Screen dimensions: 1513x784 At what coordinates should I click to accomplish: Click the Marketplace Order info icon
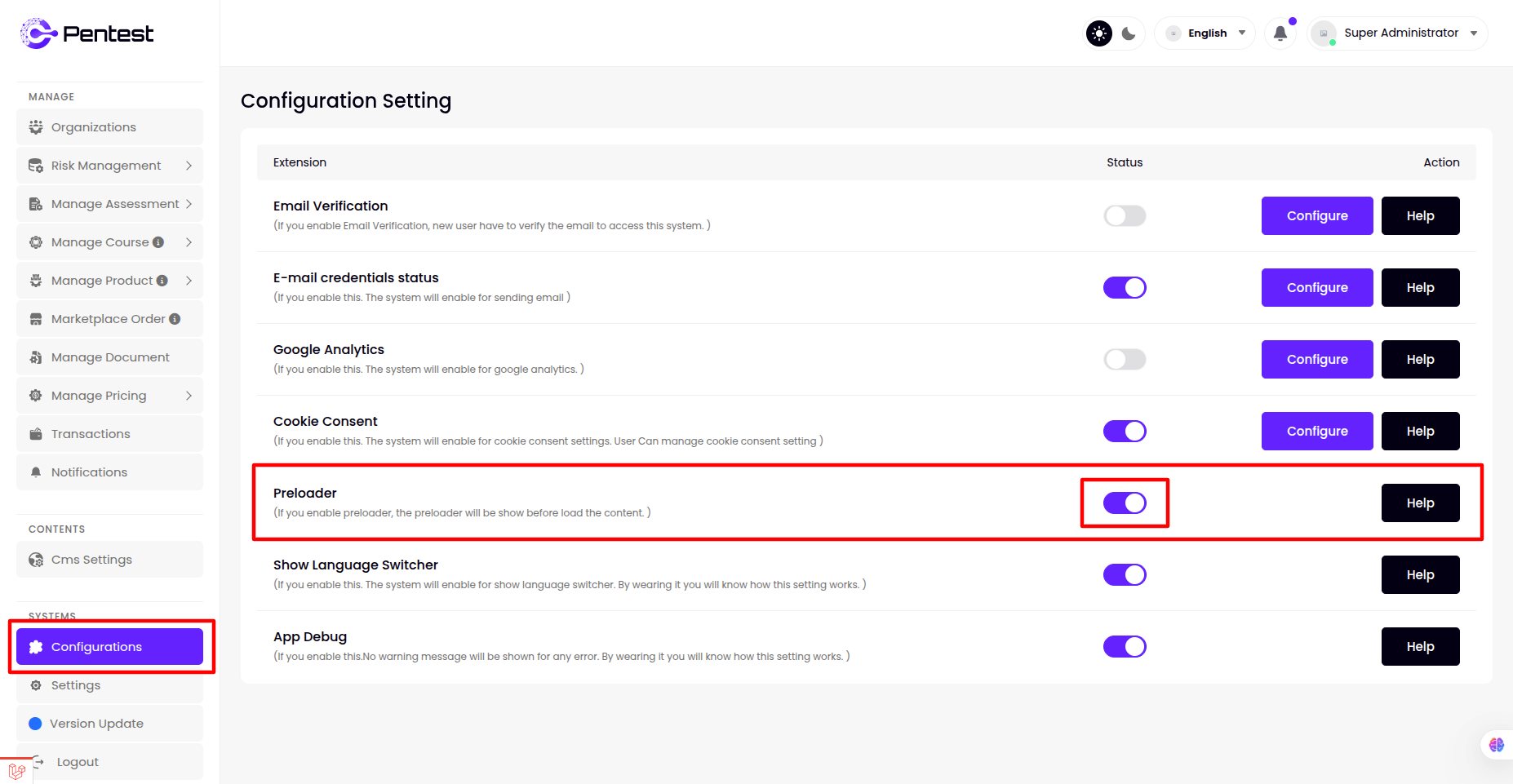(x=175, y=319)
